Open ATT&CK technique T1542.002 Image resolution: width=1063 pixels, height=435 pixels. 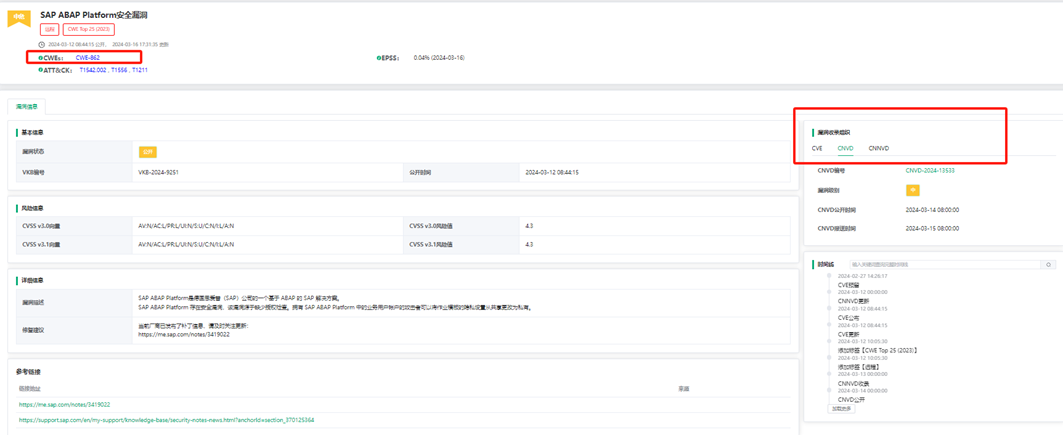tap(93, 70)
